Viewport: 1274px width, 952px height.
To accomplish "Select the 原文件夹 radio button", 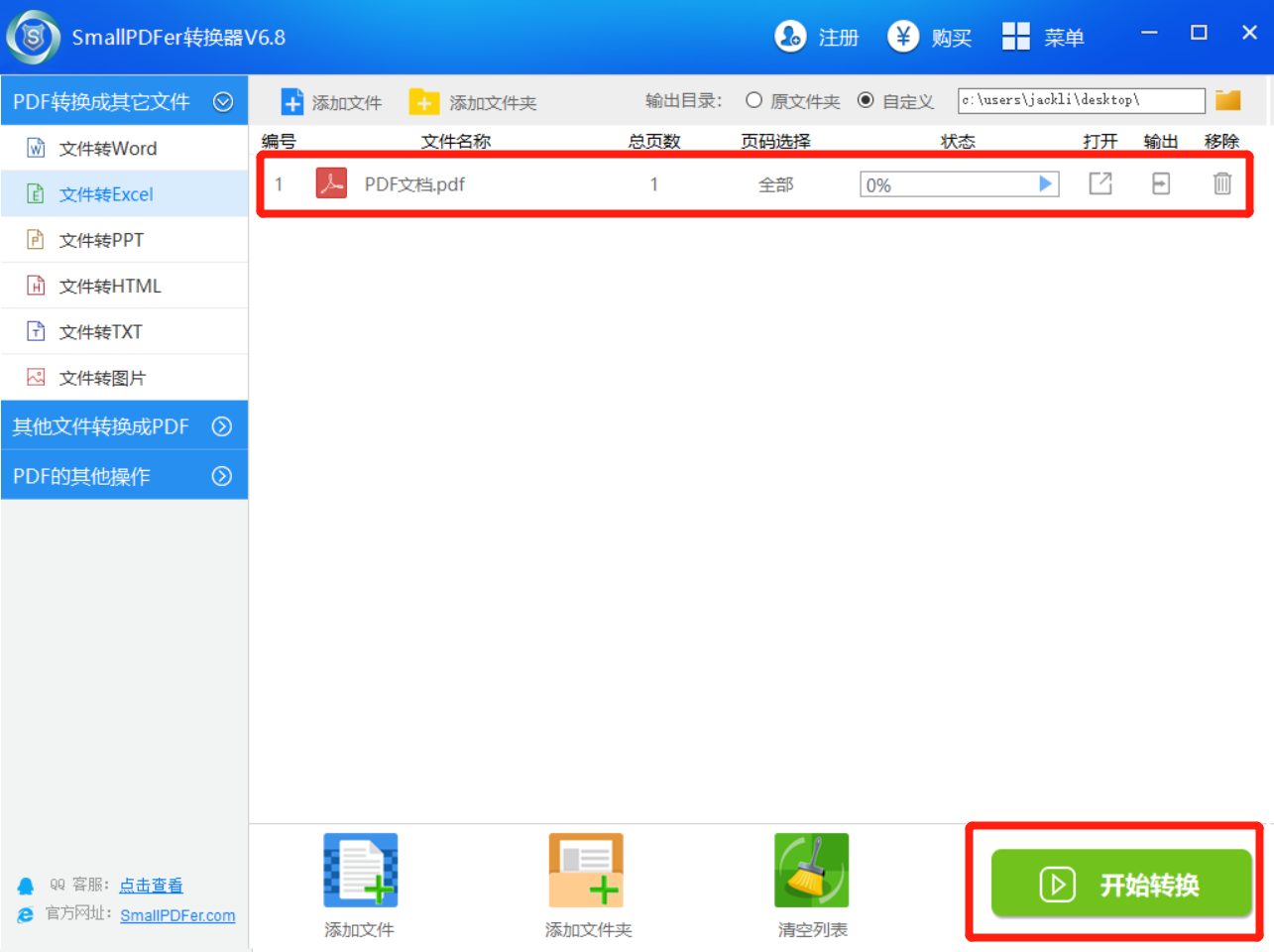I will pyautogui.click(x=754, y=100).
